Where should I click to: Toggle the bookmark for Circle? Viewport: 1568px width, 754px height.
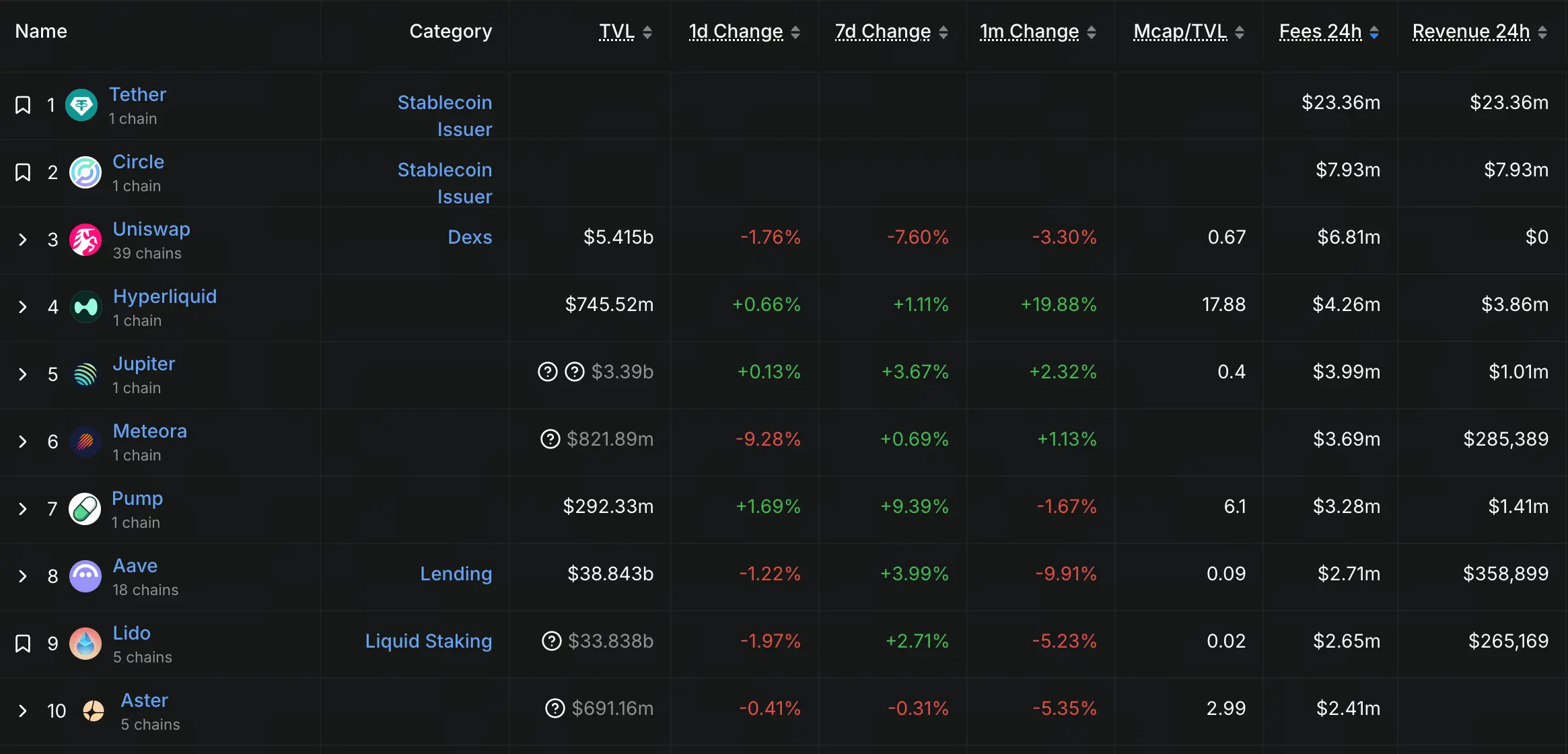pyautogui.click(x=23, y=172)
